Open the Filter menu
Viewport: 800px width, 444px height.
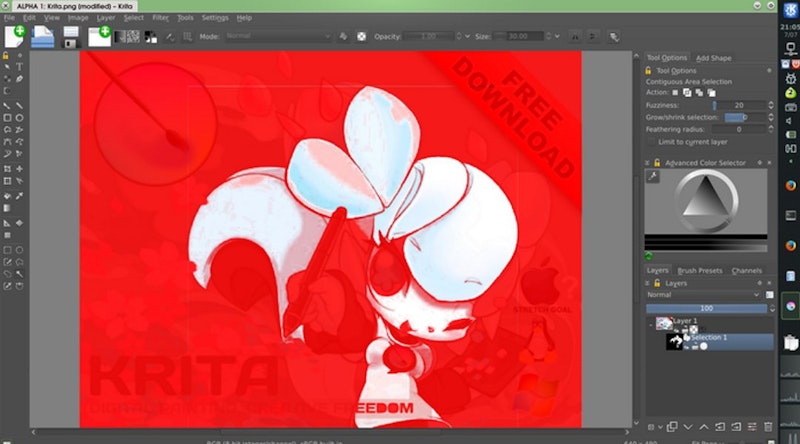coord(161,17)
